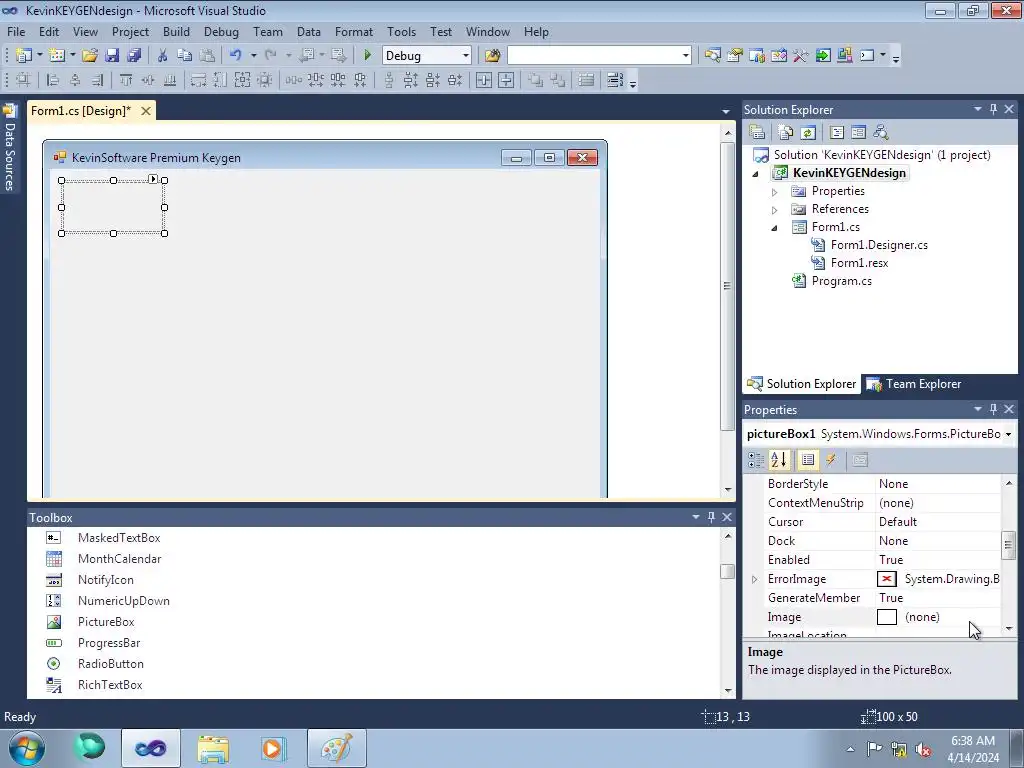Screen dimensions: 1024x768
Task: Expand the Properties node in Solution Explorer
Action: 775,192
